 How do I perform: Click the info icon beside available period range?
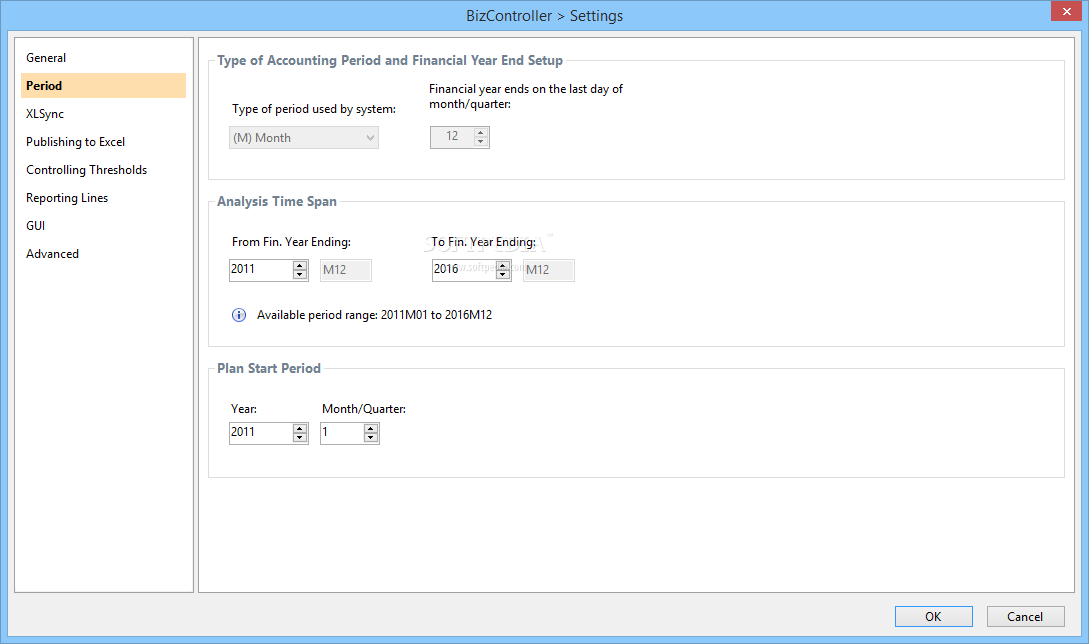click(238, 315)
